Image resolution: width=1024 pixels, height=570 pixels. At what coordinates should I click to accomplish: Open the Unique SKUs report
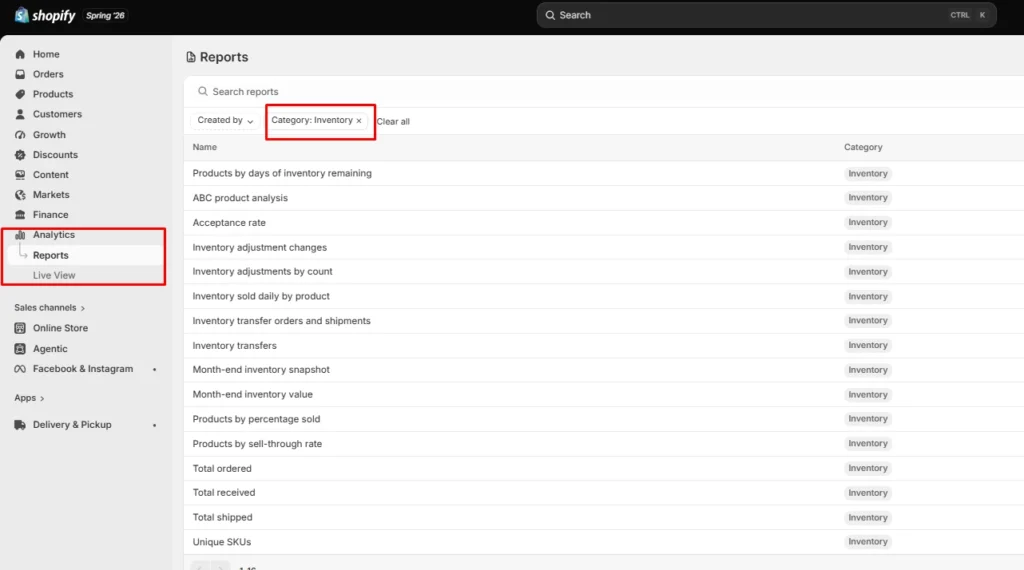tap(221, 542)
